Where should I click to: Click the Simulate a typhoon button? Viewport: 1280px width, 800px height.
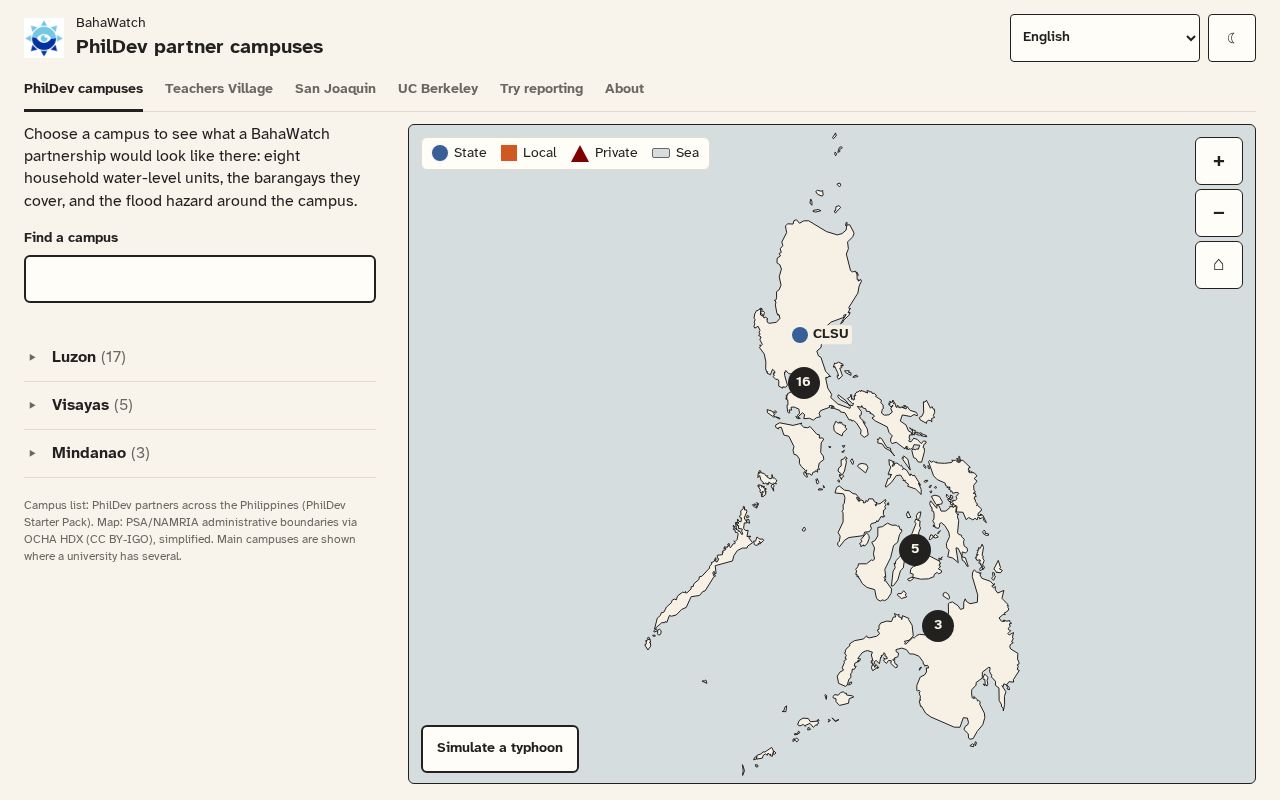(x=500, y=749)
